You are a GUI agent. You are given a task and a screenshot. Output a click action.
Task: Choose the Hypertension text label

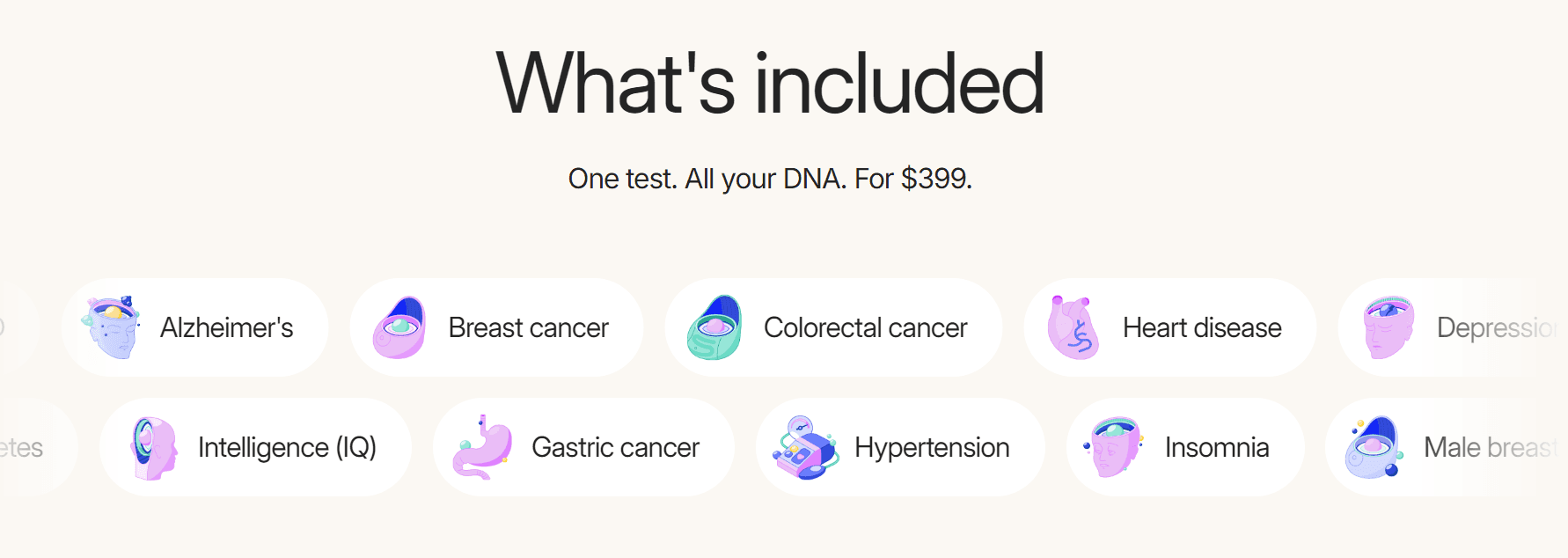coord(932,447)
